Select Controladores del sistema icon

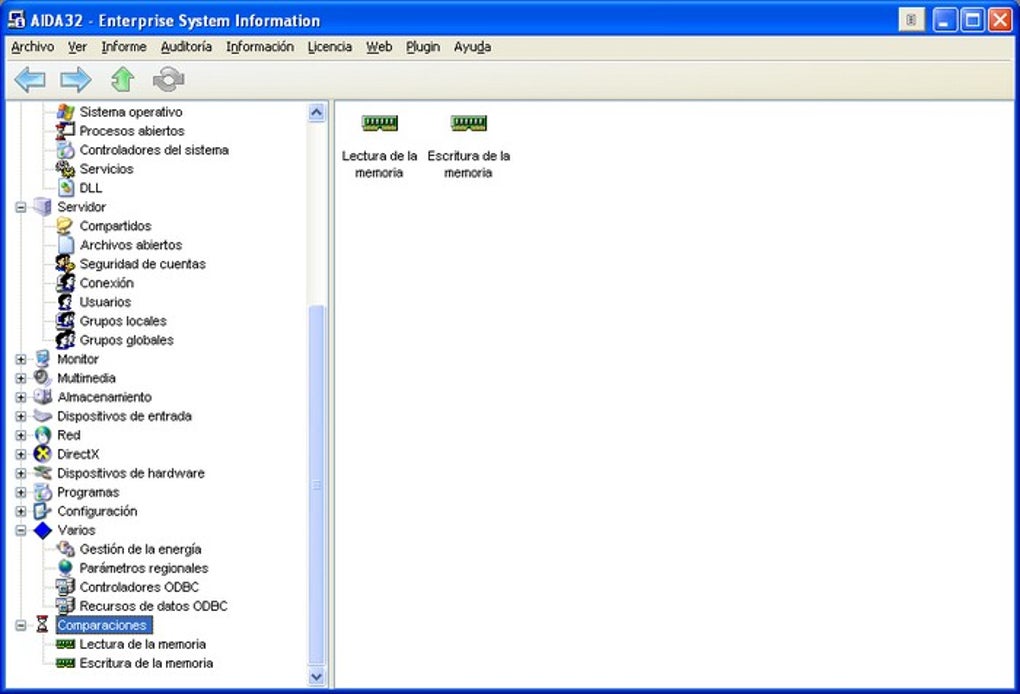coord(65,150)
